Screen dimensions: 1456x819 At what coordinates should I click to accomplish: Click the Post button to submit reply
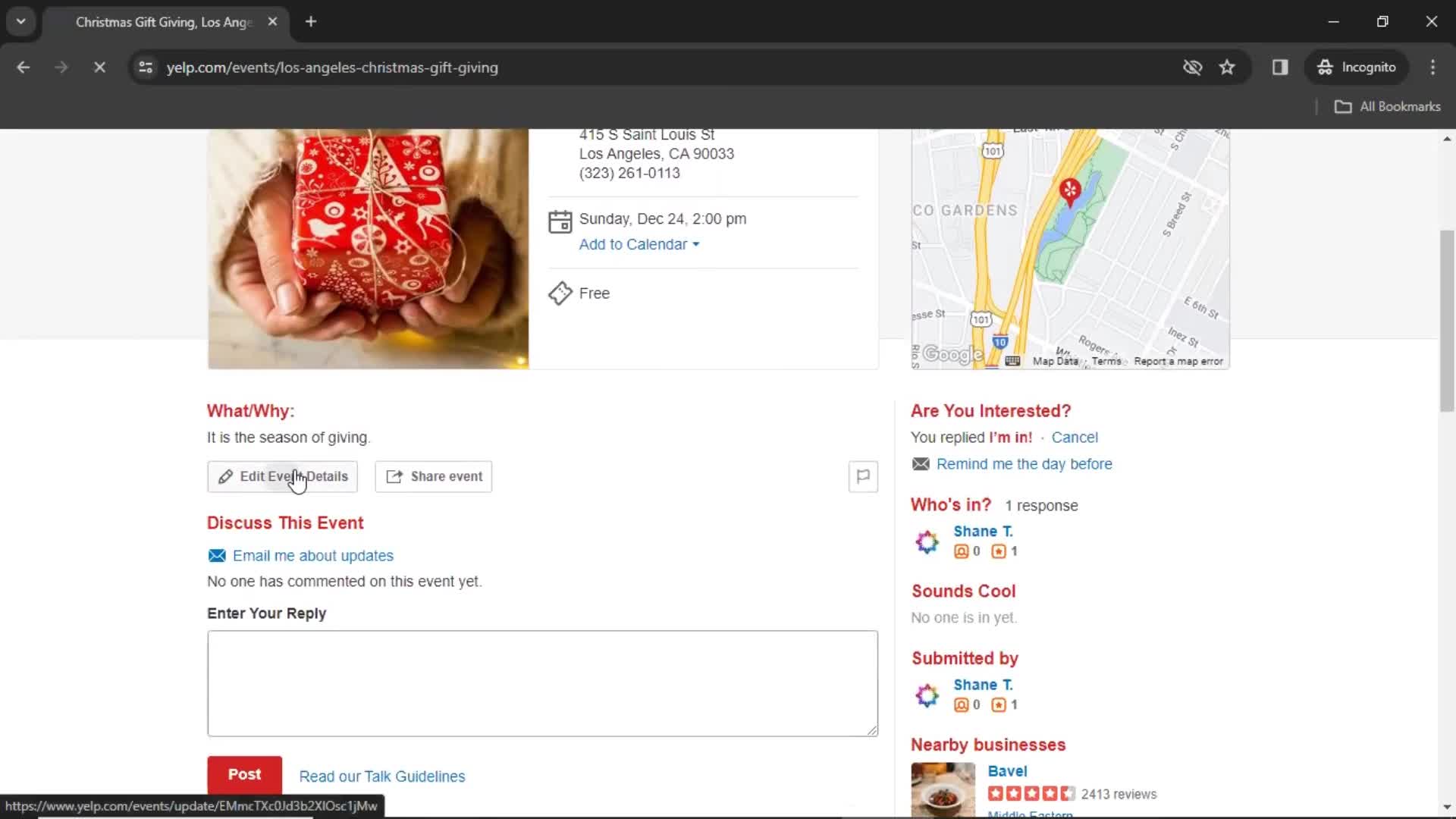click(x=244, y=774)
